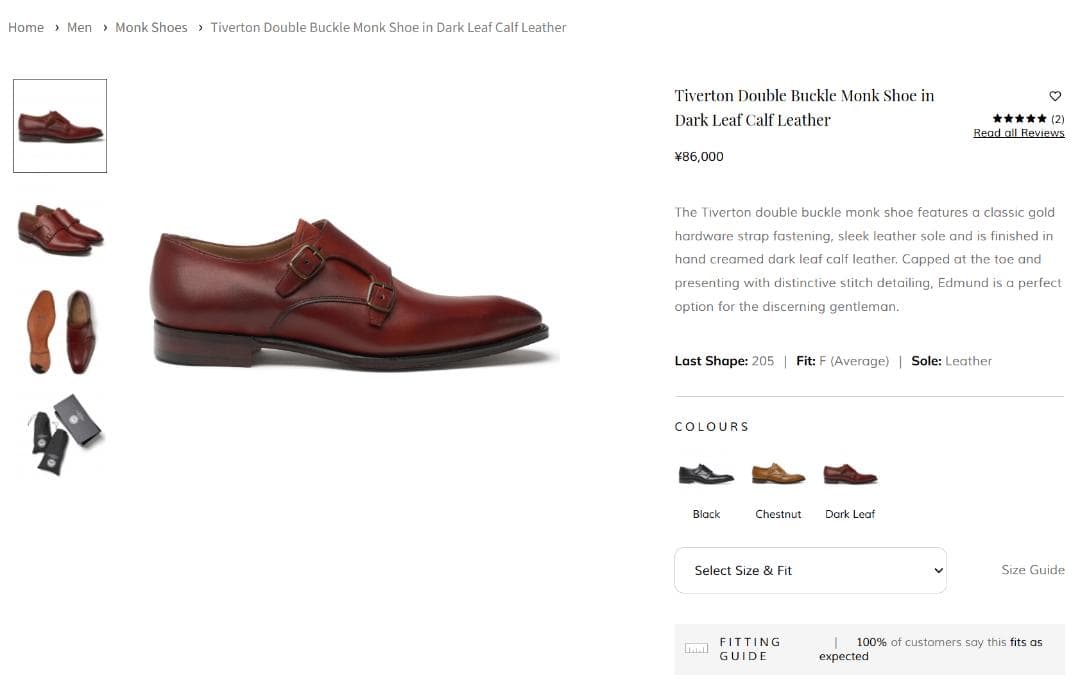This screenshot has width=1080, height=689.
Task: Open the shoe-box packaging thumbnail
Action: 59,433
